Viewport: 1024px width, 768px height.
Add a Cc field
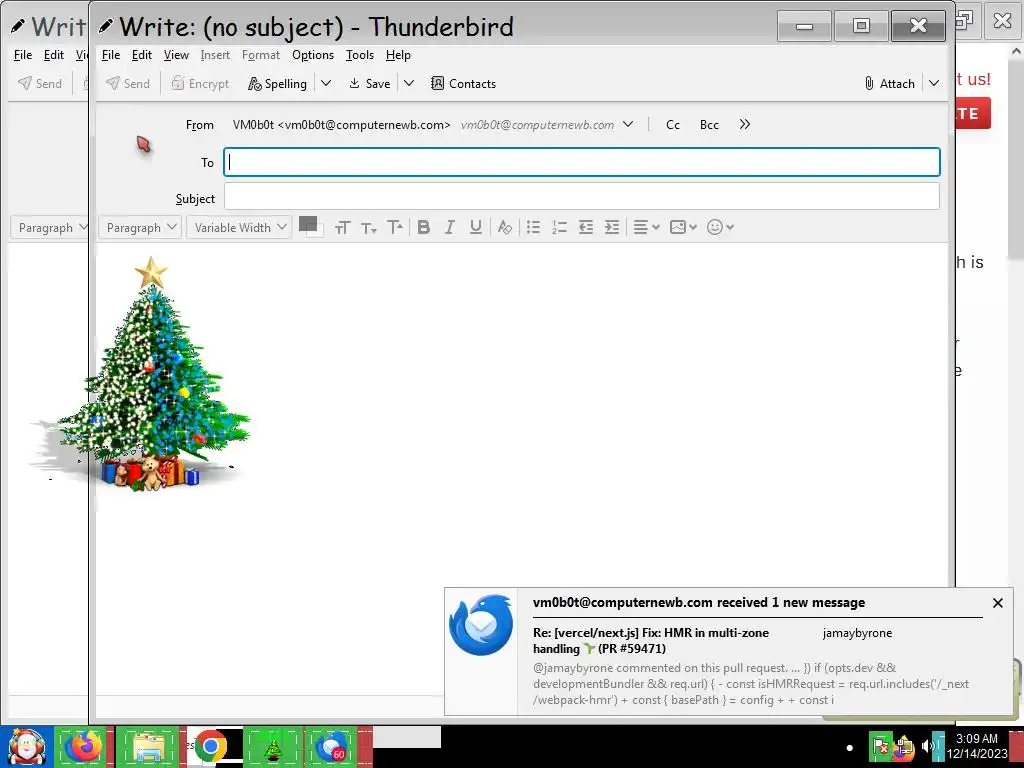[x=673, y=125]
